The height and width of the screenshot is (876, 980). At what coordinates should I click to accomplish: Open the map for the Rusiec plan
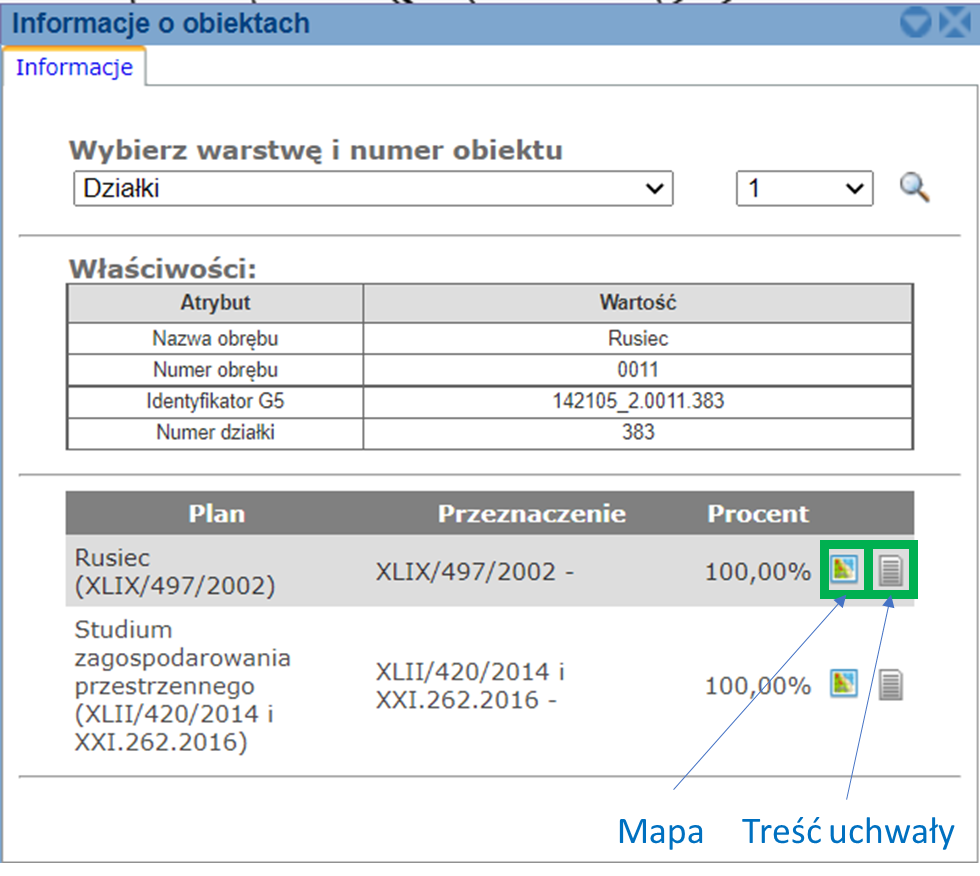(844, 571)
